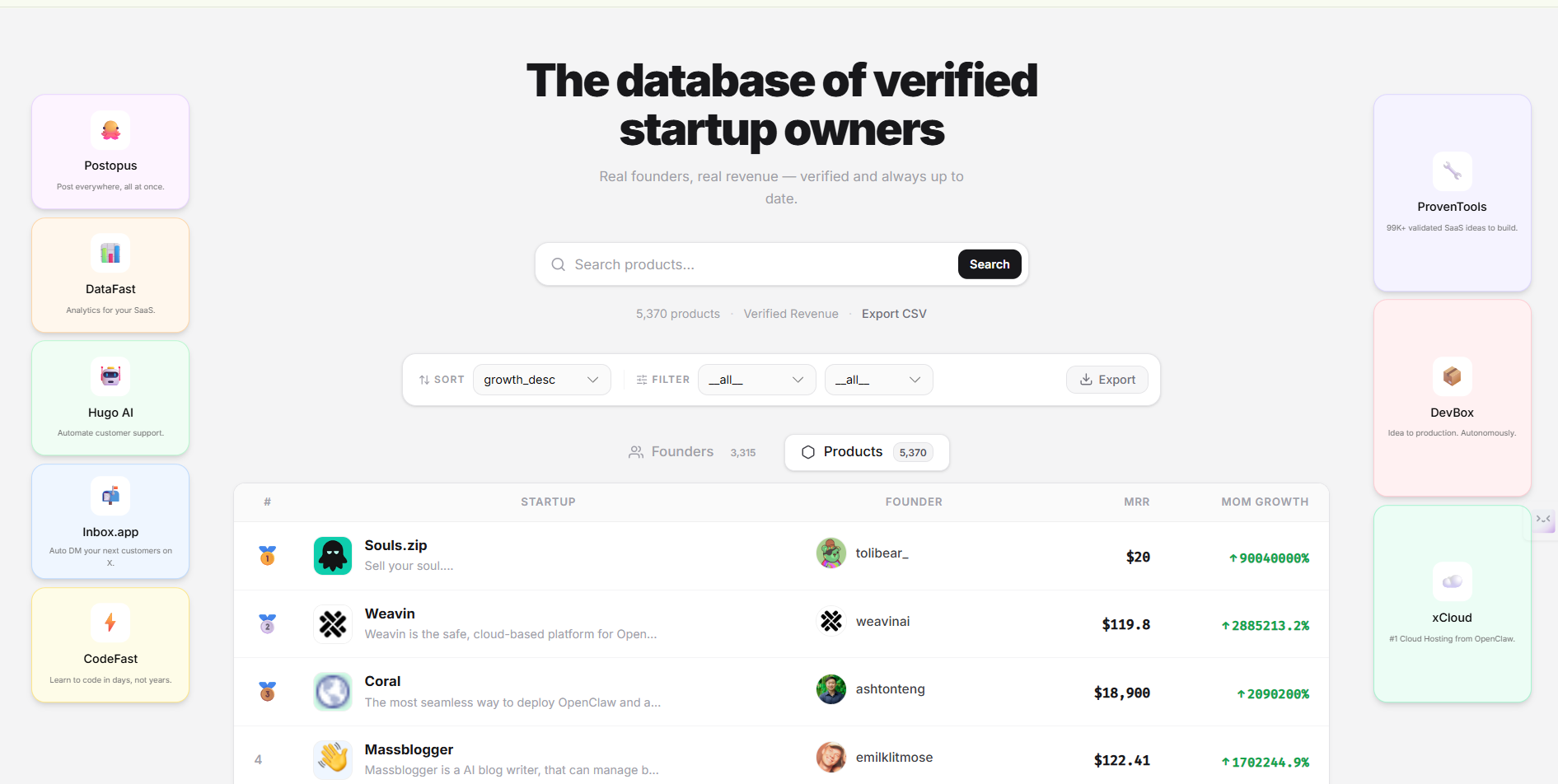Open tolibear_ founder profile avatar

tap(831, 553)
